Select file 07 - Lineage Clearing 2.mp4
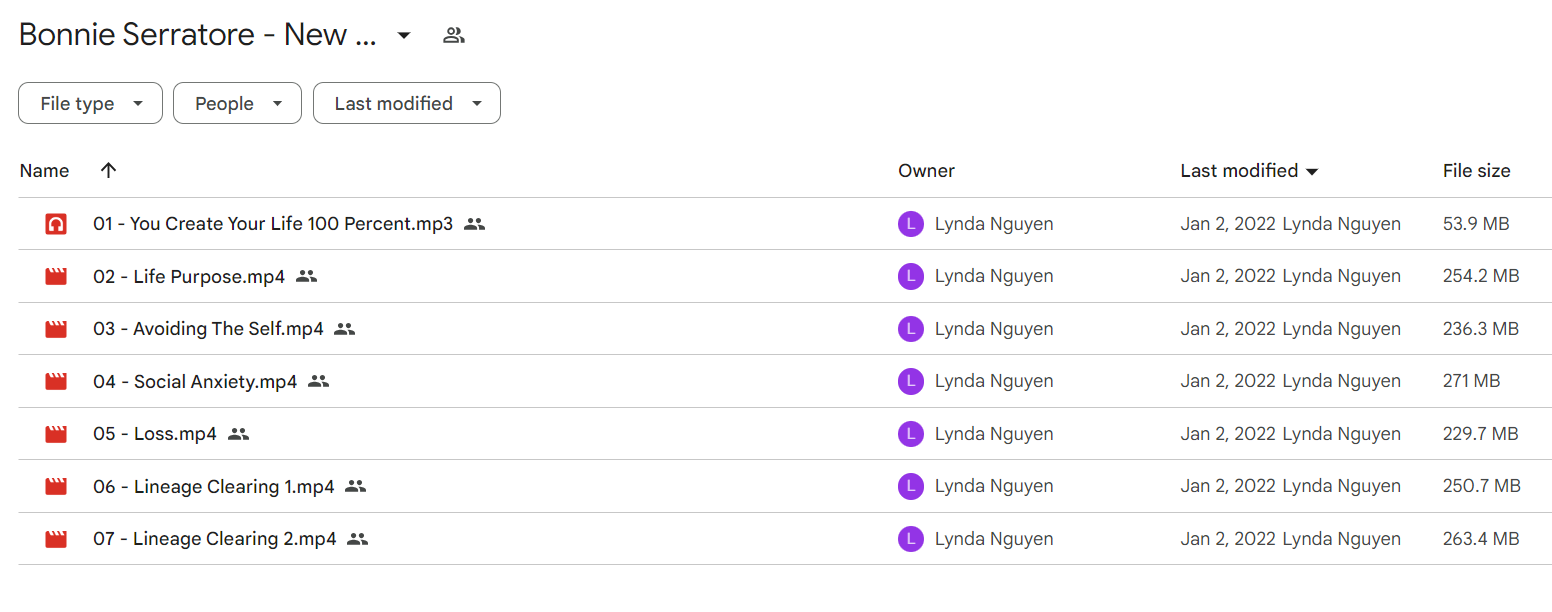 [x=215, y=539]
